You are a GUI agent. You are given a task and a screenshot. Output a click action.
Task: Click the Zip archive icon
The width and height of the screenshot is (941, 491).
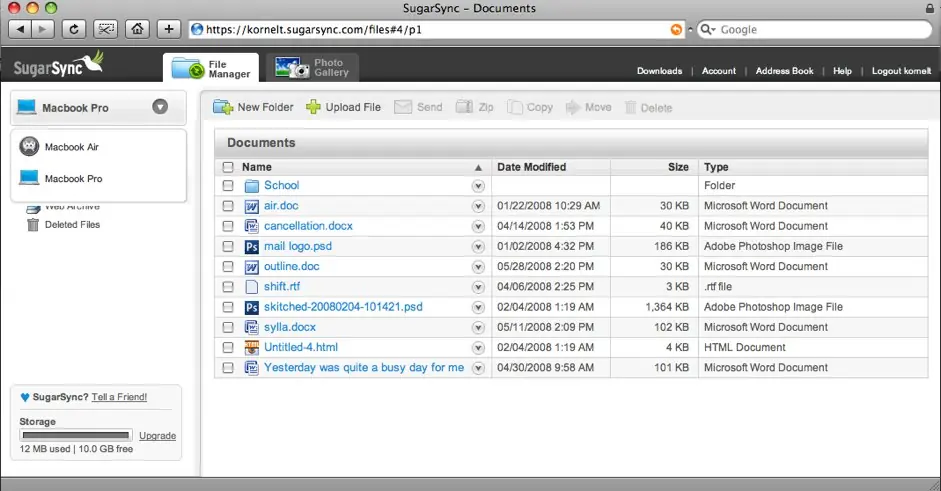464,107
